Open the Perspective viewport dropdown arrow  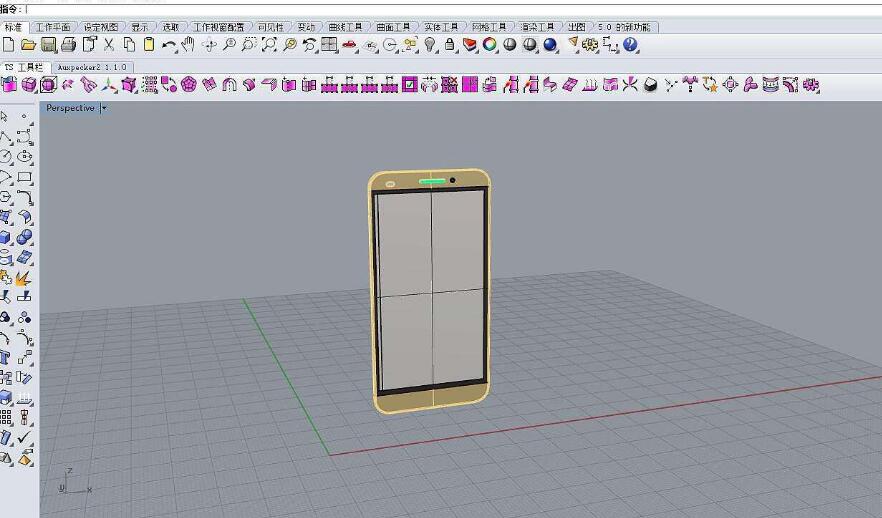(x=103, y=108)
